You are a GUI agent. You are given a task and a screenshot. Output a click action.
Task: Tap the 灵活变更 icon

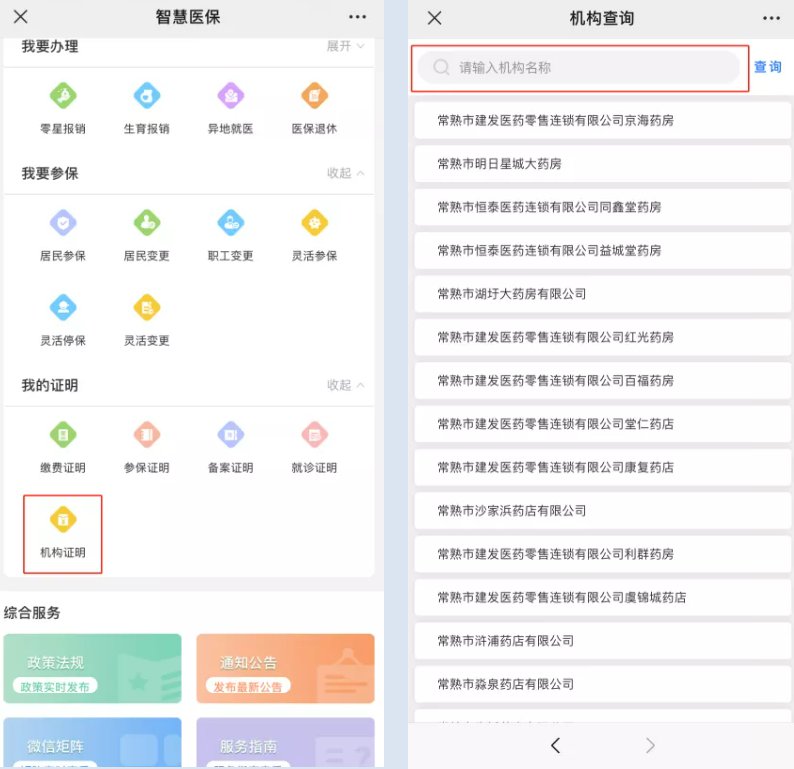click(147, 307)
